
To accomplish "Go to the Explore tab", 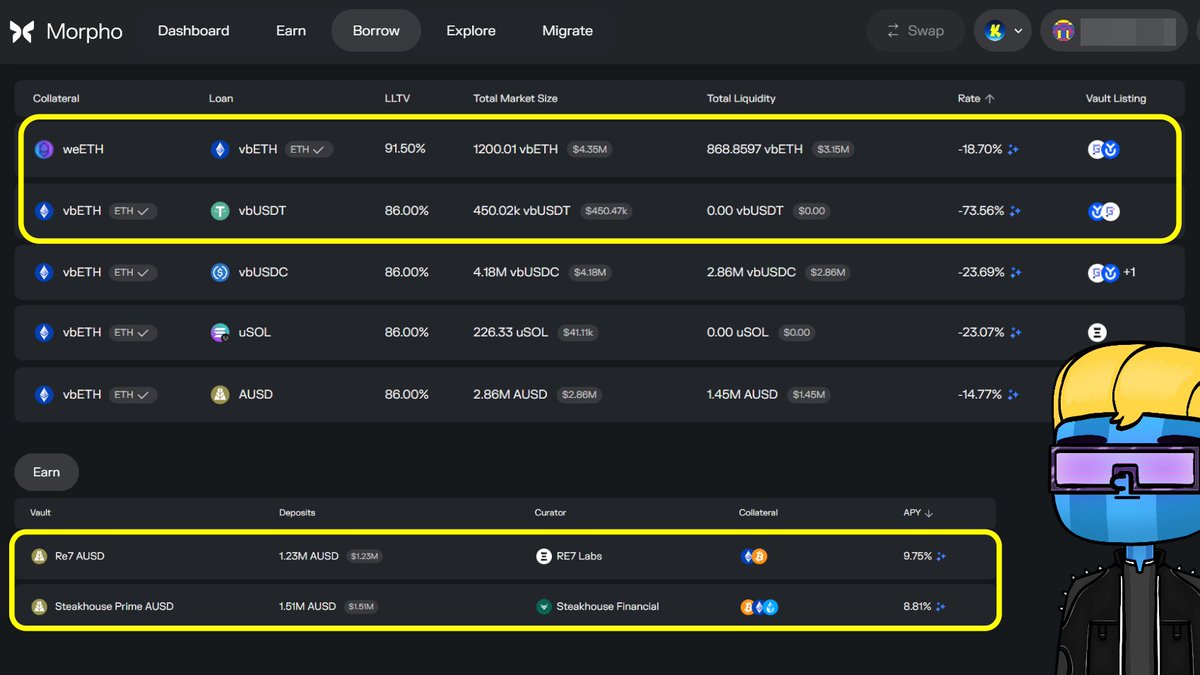I will [x=471, y=31].
